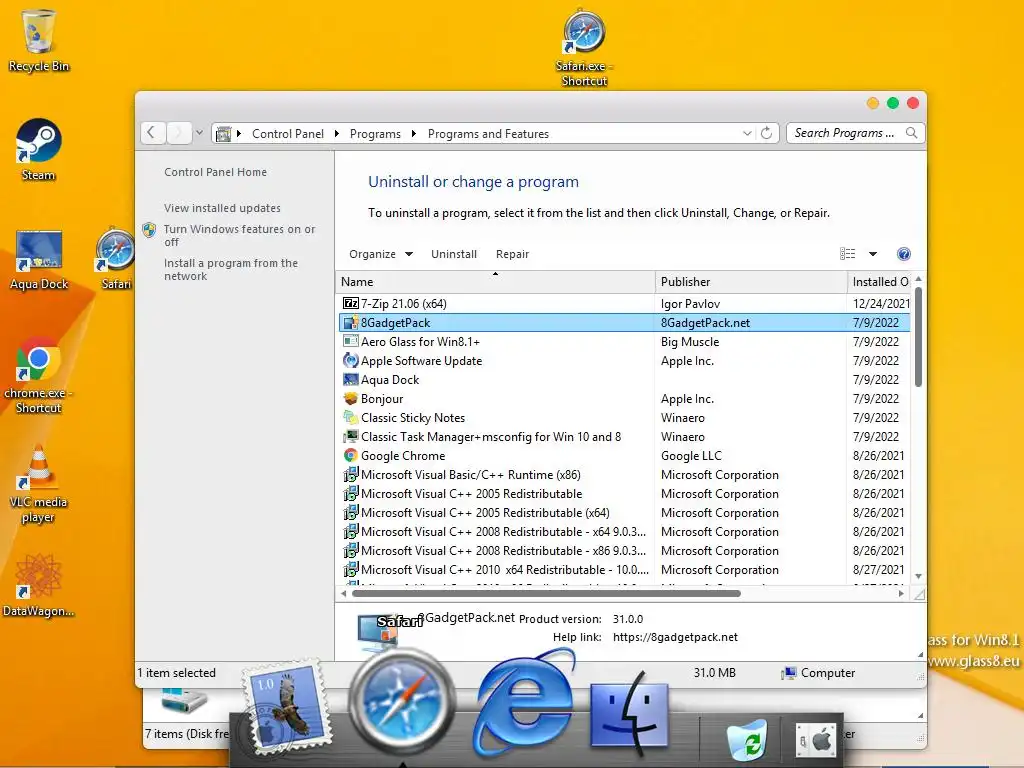Screen dimensions: 1024x768
Task: Click the search magnifier icon
Action: point(912,133)
